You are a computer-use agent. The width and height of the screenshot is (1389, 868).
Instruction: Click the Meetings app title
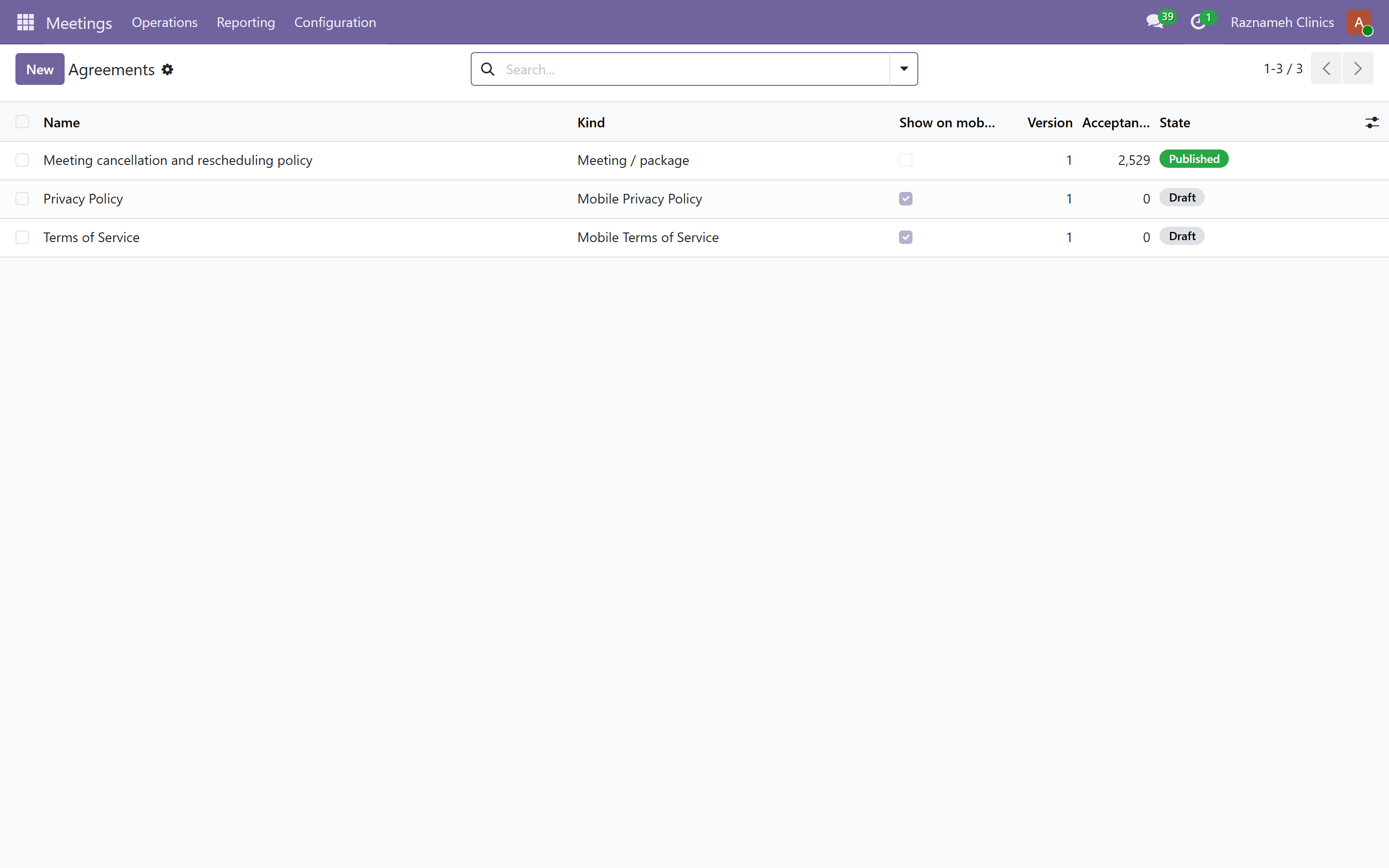(x=79, y=23)
